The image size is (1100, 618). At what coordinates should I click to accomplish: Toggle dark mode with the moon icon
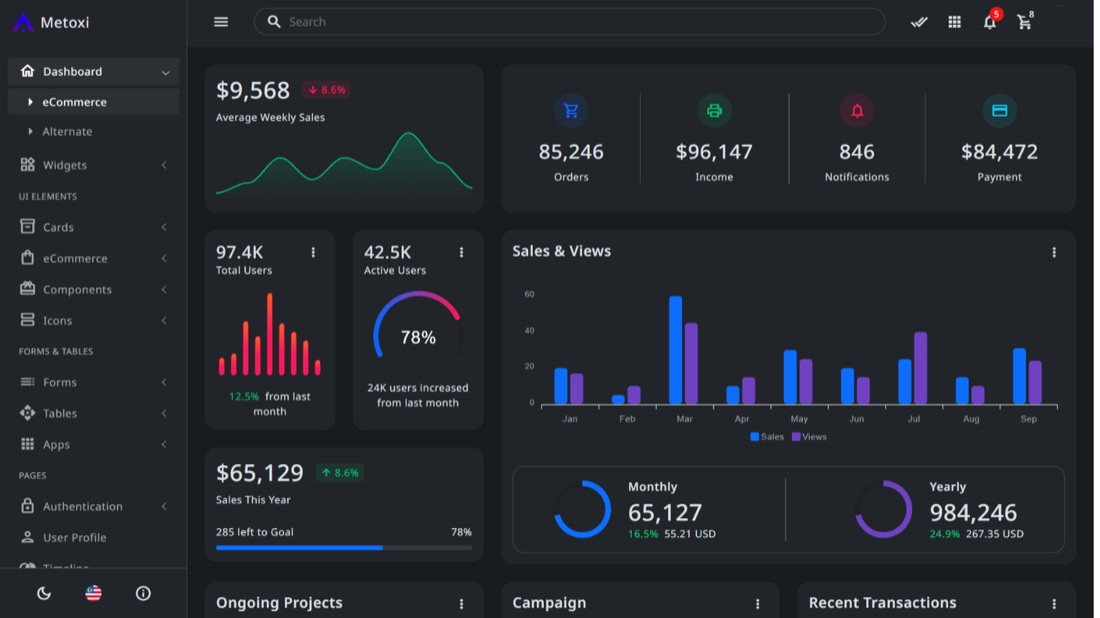tap(43, 593)
